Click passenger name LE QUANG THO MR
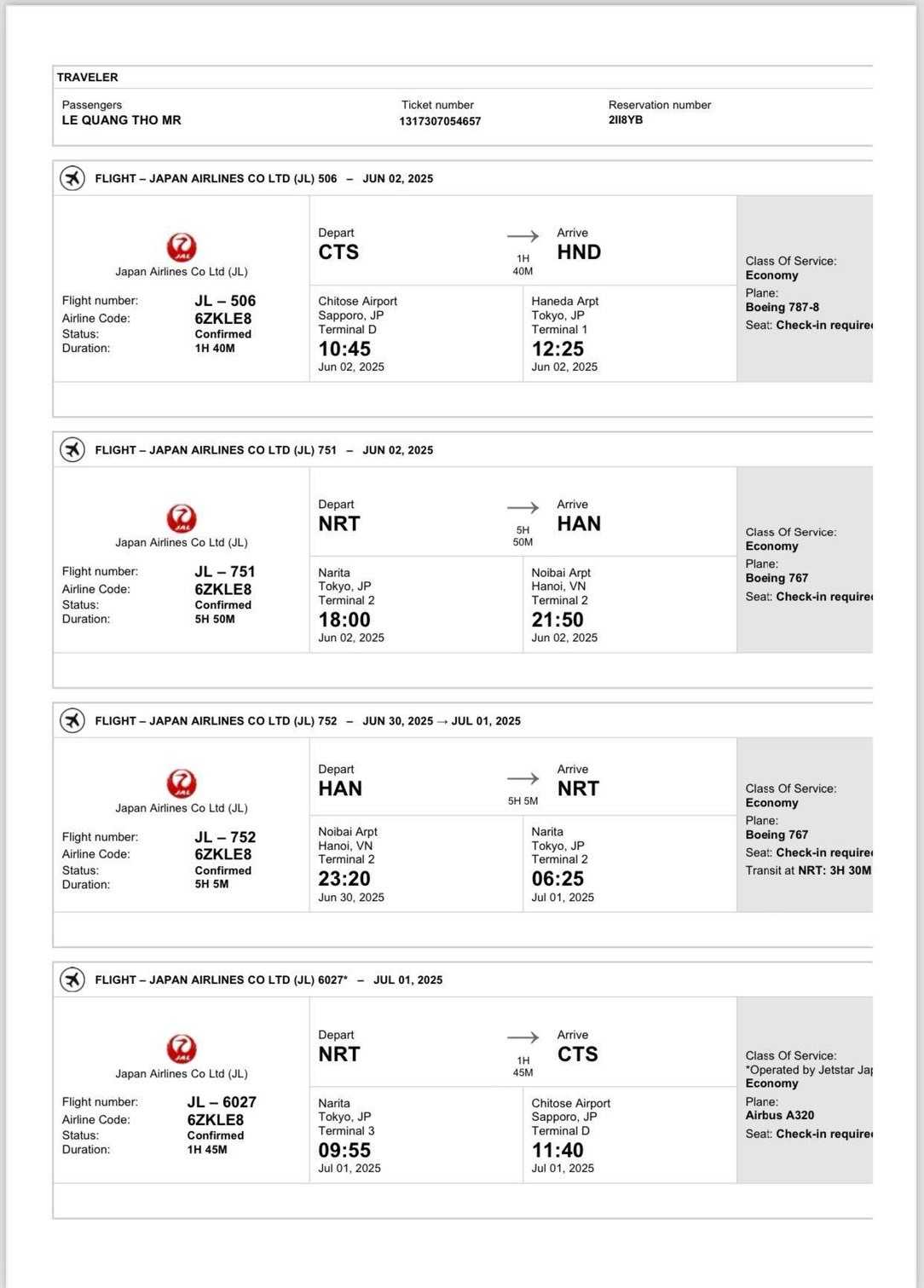The image size is (924, 1288). [x=121, y=120]
